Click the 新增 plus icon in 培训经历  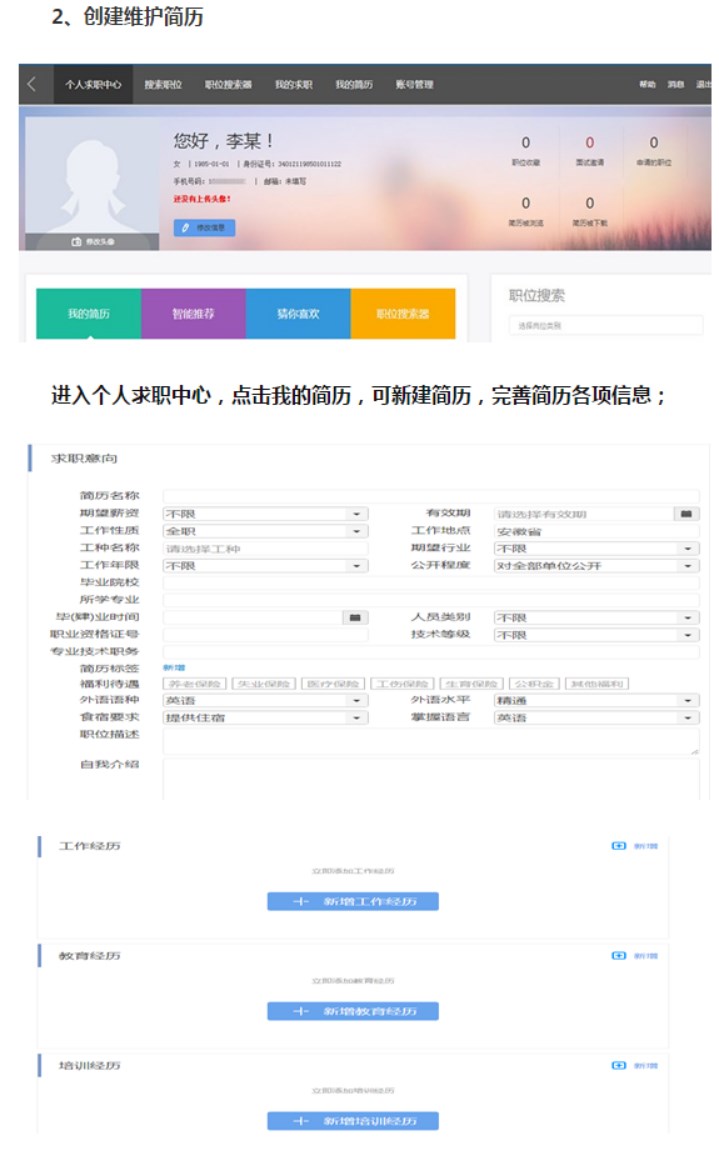pyautogui.click(x=618, y=1066)
